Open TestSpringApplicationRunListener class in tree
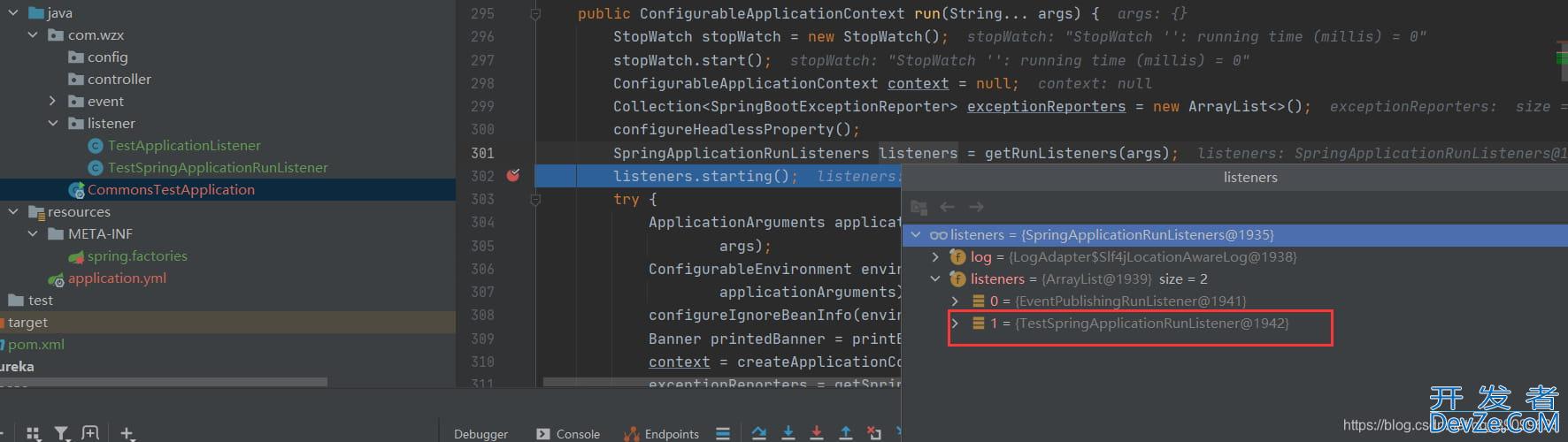This screenshot has width=1568, height=442. (218, 168)
